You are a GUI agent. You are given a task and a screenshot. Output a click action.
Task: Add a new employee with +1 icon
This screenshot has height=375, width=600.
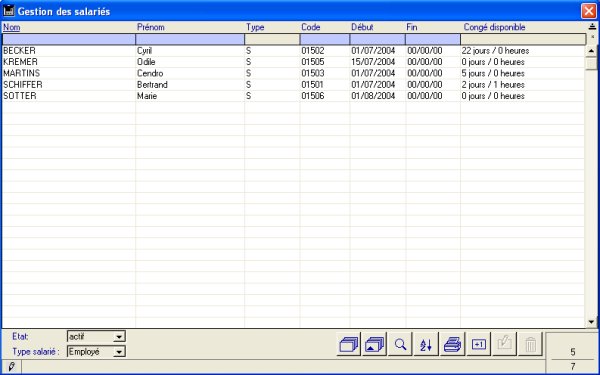[x=479, y=344]
